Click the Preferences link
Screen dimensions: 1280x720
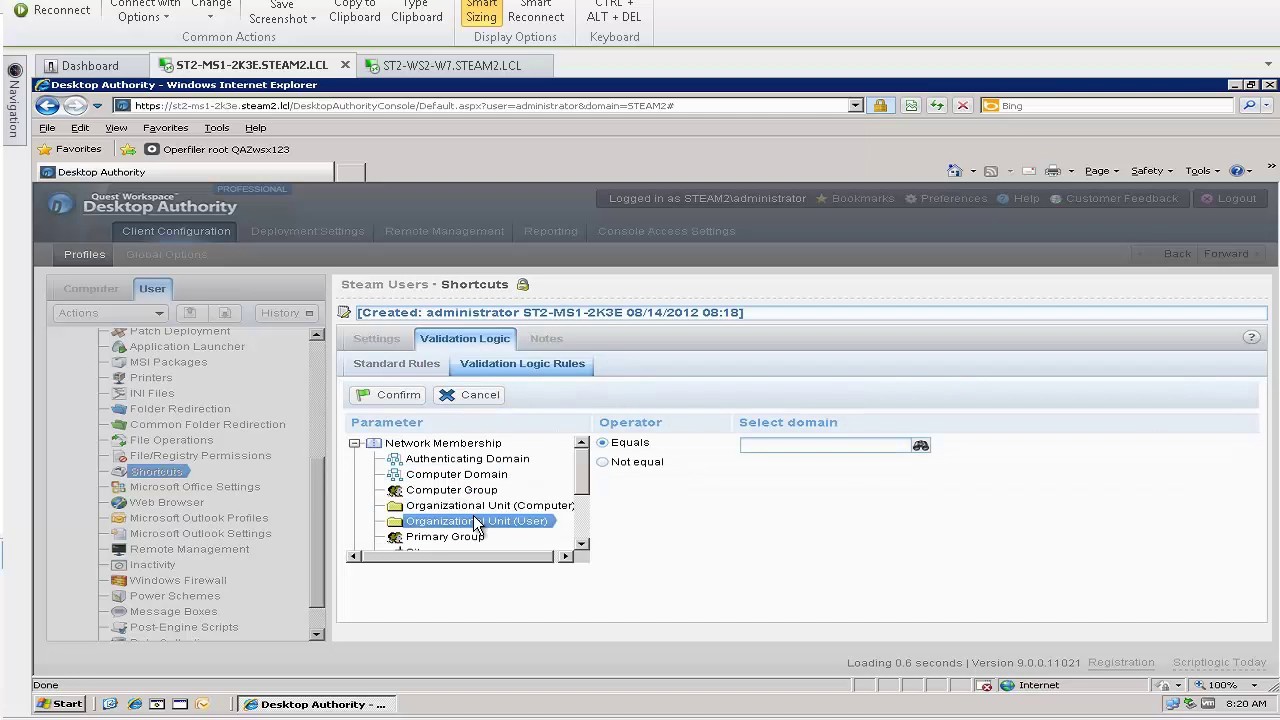coord(946,198)
